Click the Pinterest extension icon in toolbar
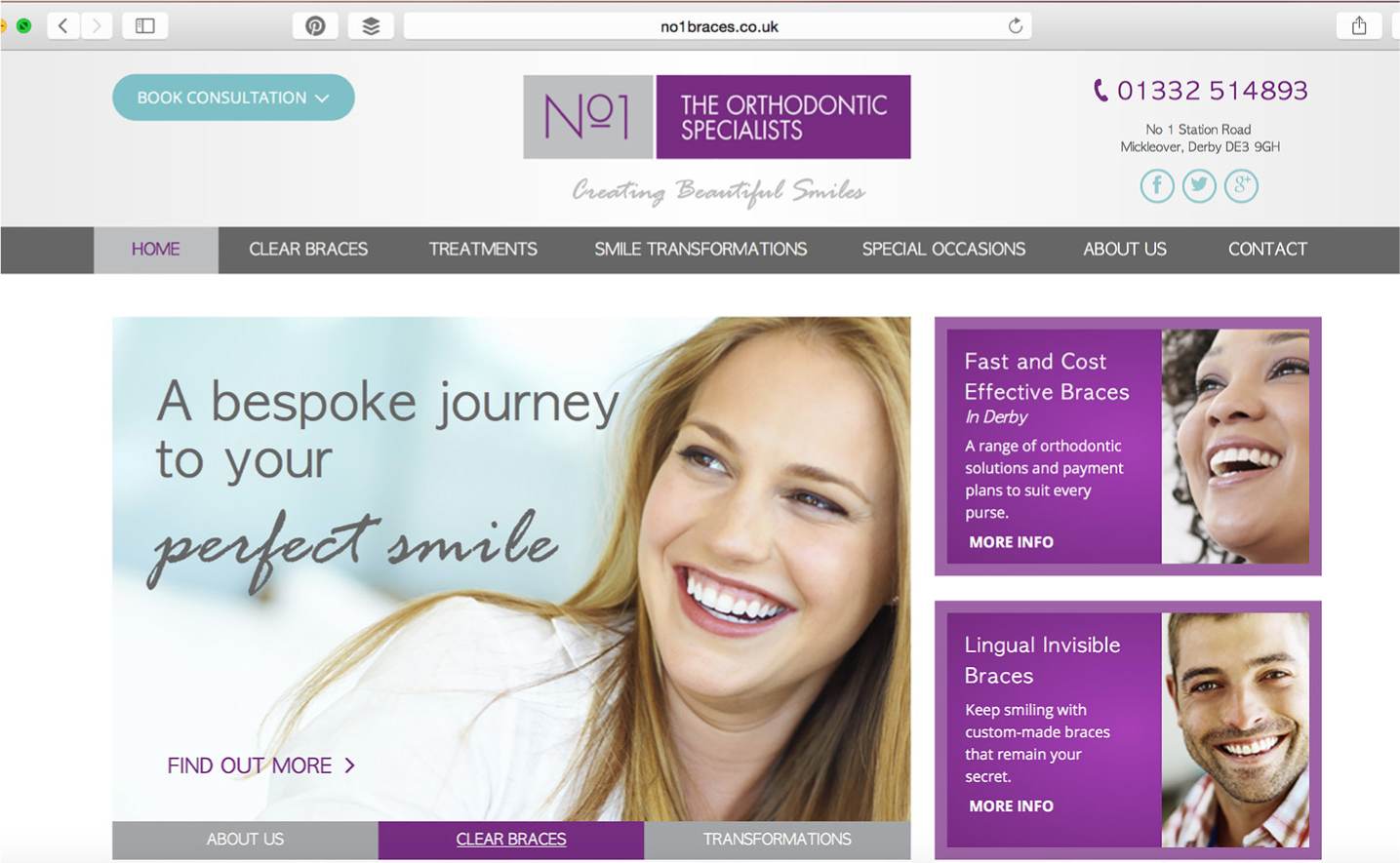 point(315,26)
